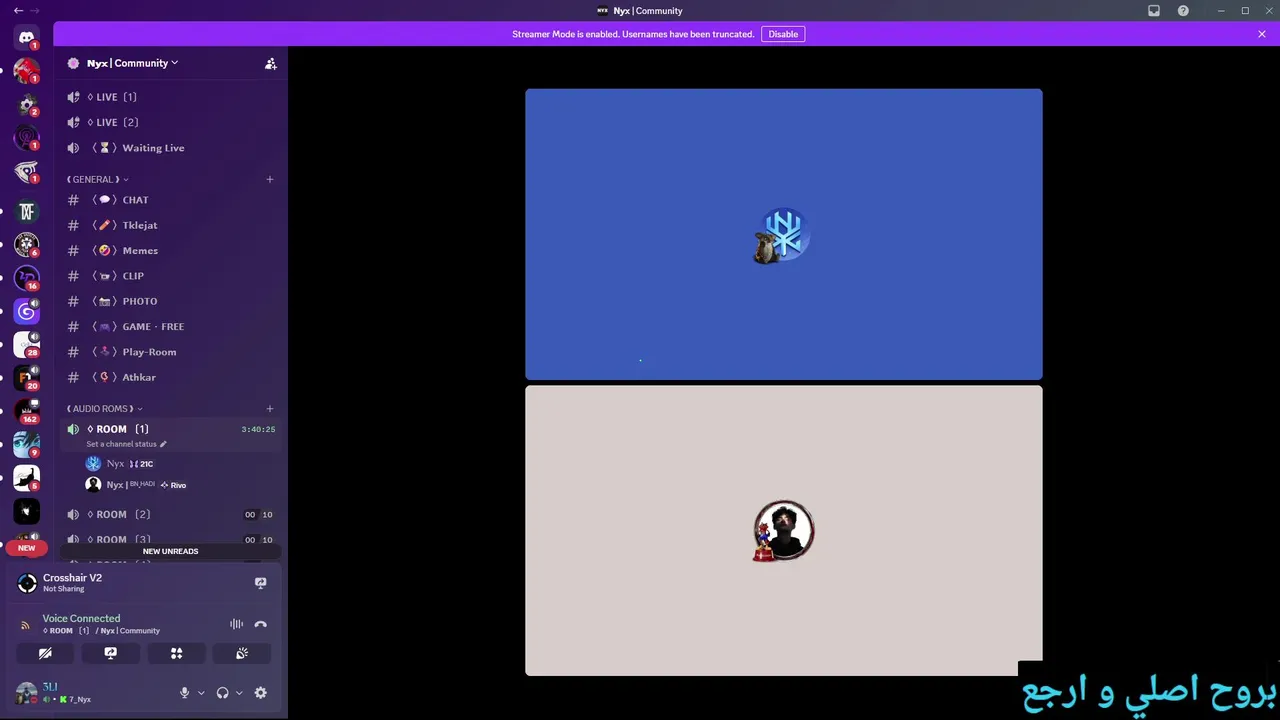
Task: Share Crosshair V2 screen icon
Action: [261, 583]
